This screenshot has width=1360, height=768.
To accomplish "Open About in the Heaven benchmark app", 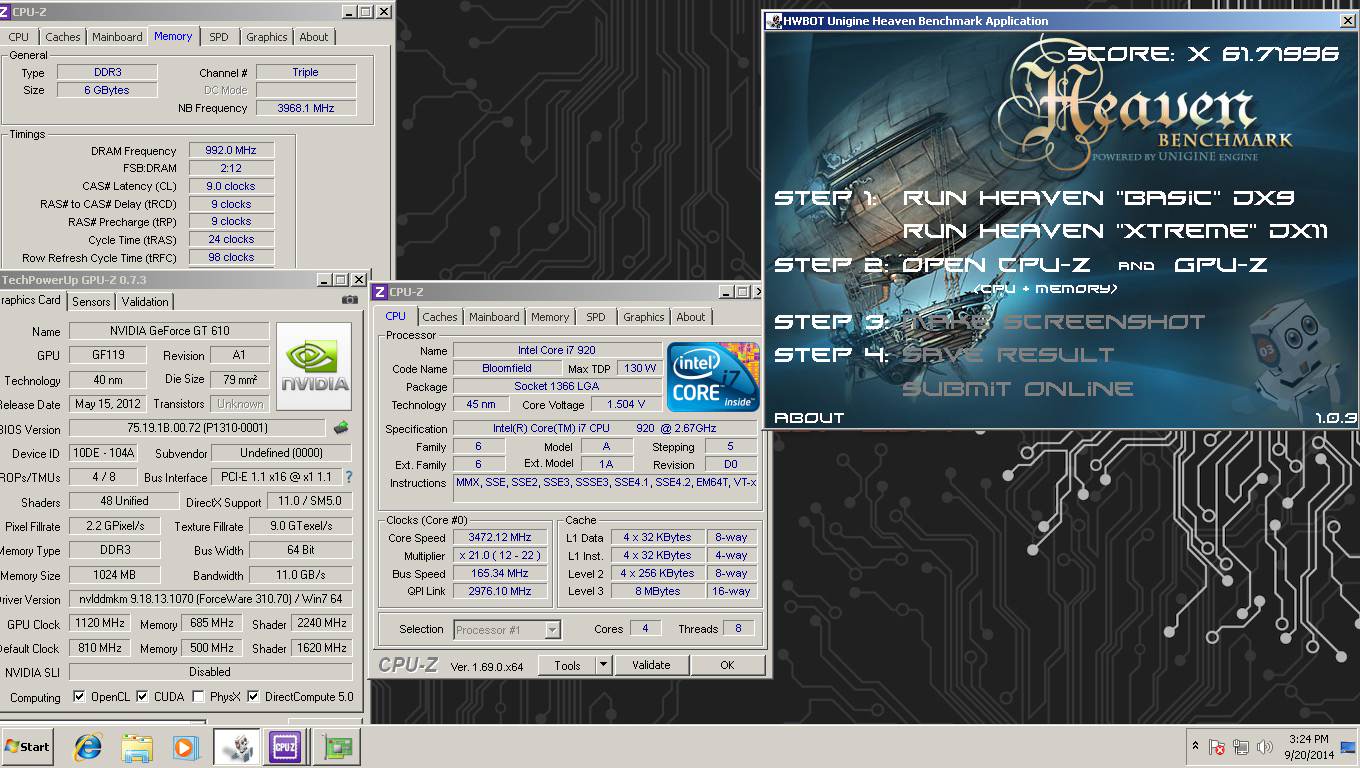I will point(809,417).
